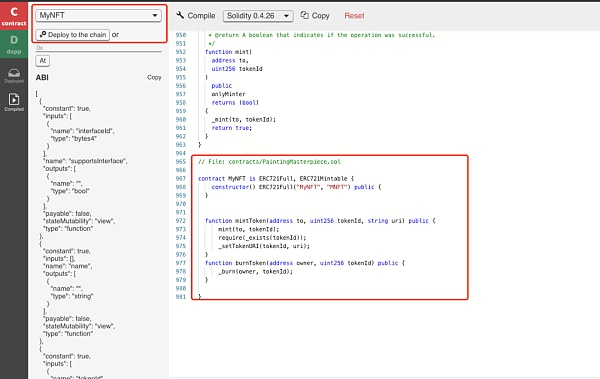This screenshot has height=379, width=600.
Task: Expand the Solidity 0.4.26 version selector
Action: 258,16
